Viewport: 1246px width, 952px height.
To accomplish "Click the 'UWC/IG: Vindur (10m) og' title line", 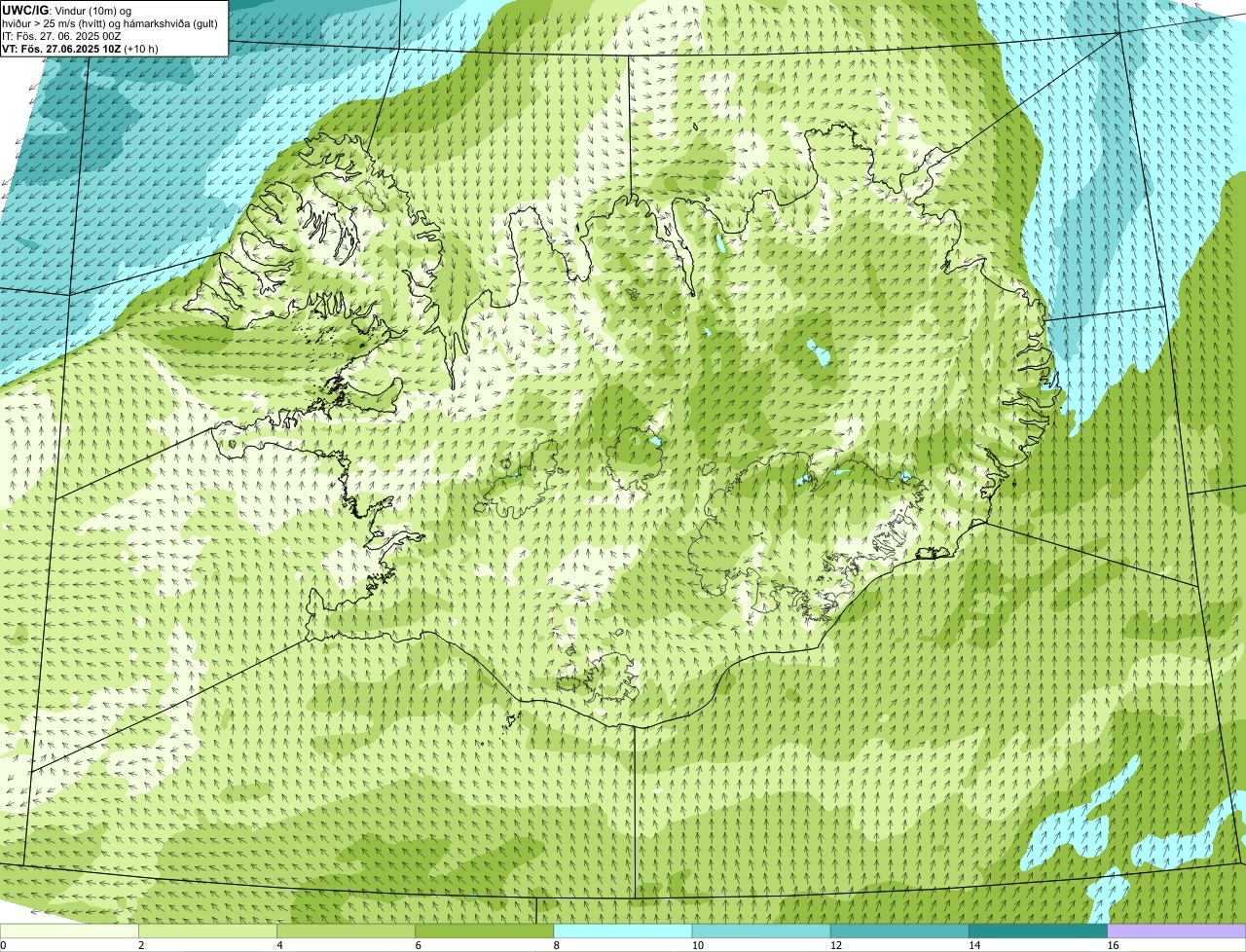I will [67, 10].
